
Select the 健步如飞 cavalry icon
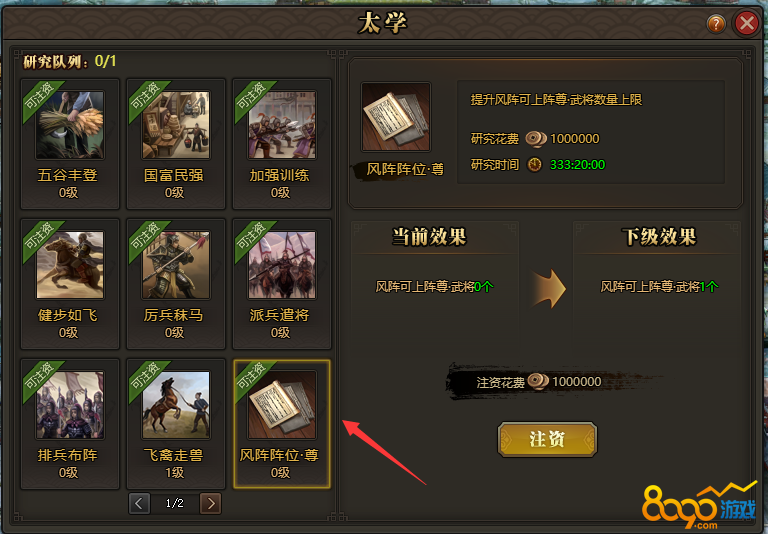click(70, 265)
